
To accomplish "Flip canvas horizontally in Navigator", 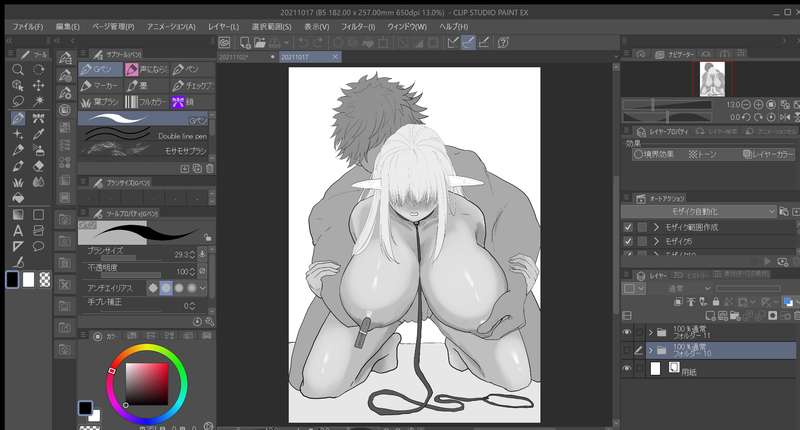I will click(785, 117).
